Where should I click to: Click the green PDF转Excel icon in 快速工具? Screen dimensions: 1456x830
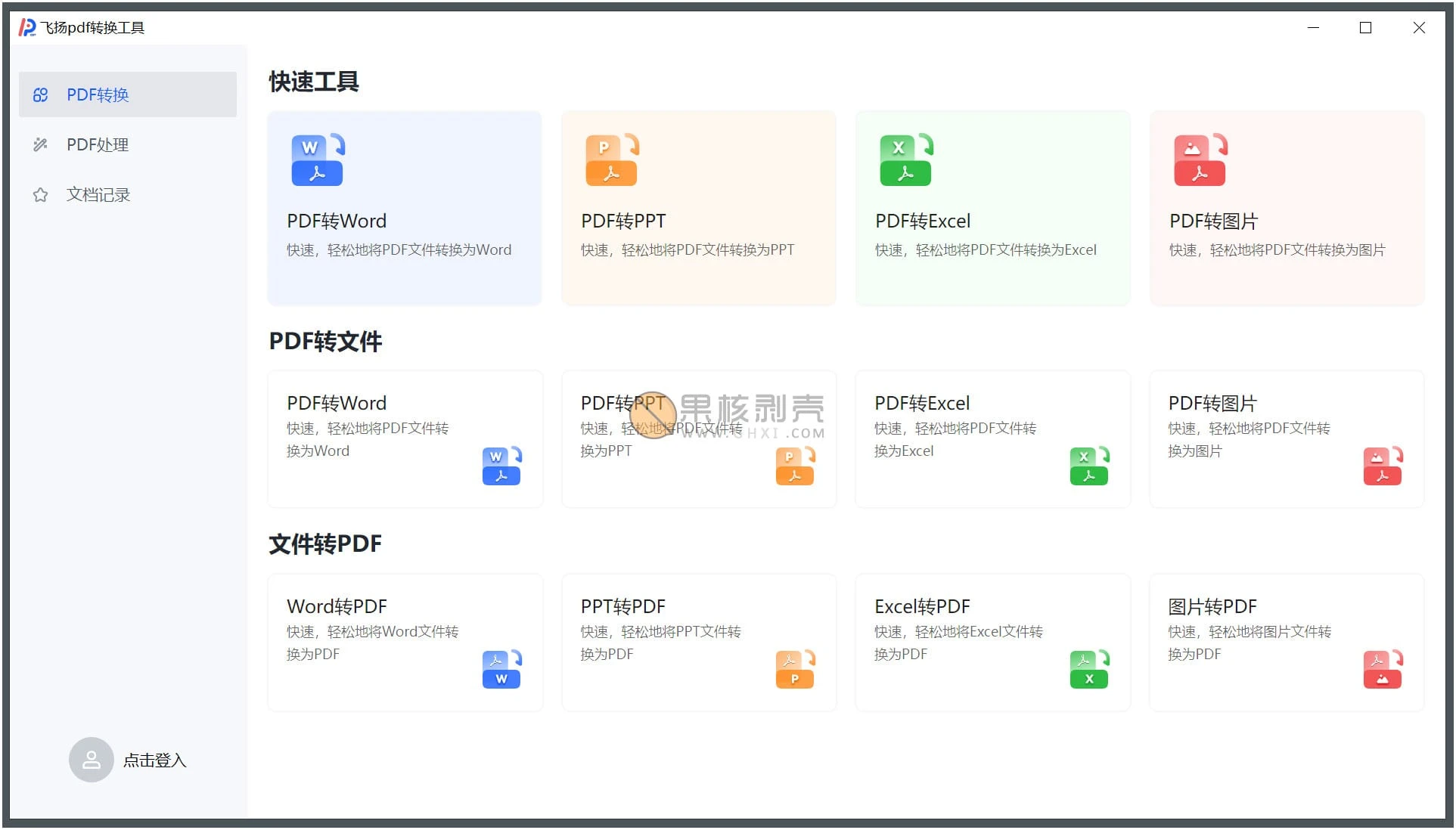(905, 160)
